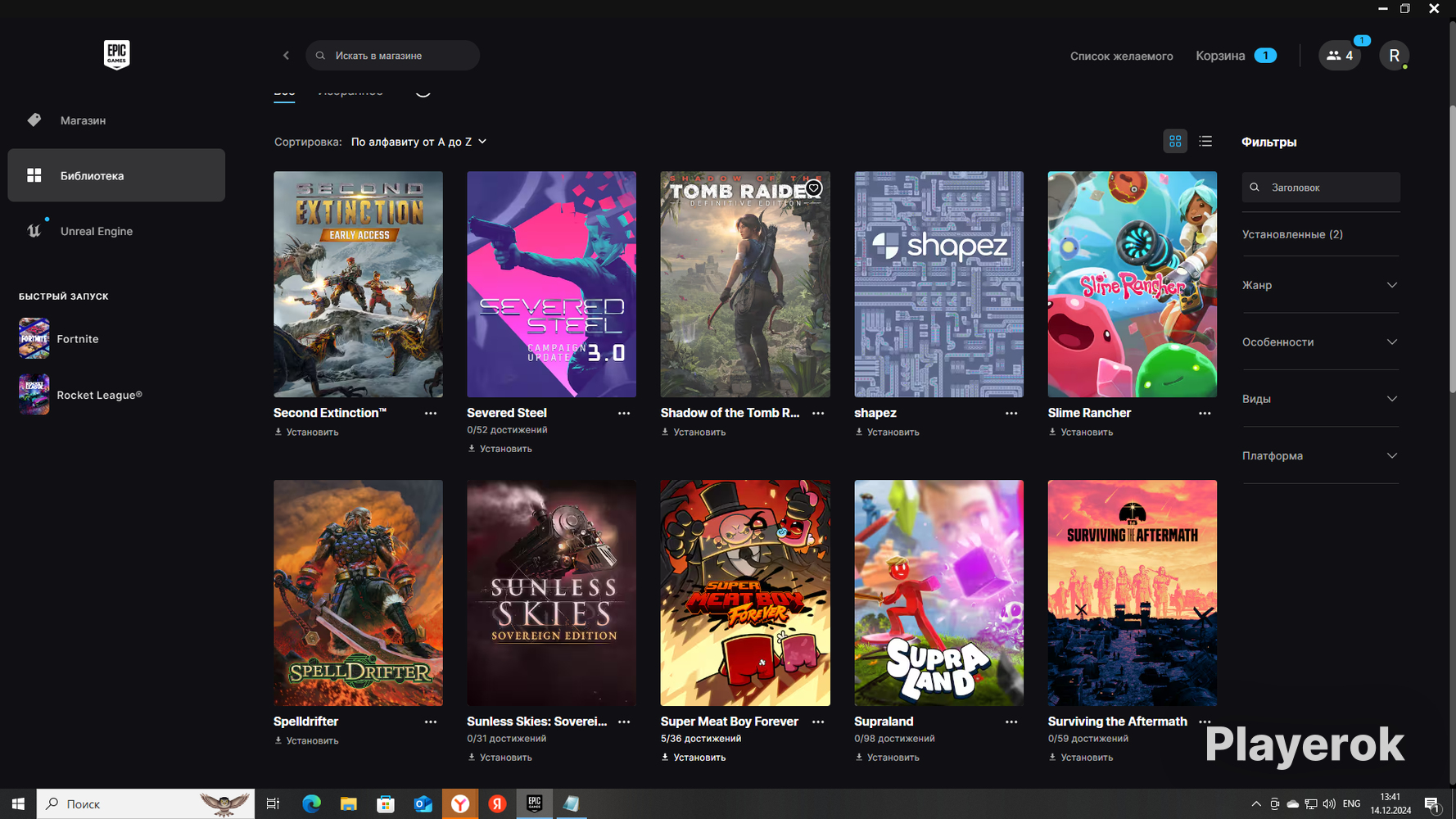Install Shadow of the Tomb Raider

(694, 432)
